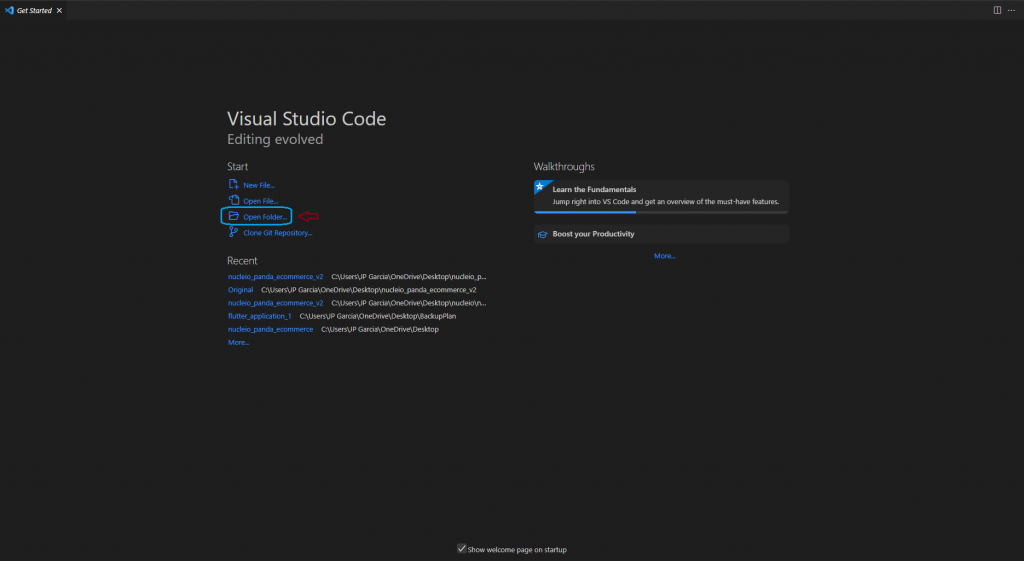Viewport: 1024px width, 561px height.
Task: Click the Walkthroughs heading
Action: click(x=564, y=167)
